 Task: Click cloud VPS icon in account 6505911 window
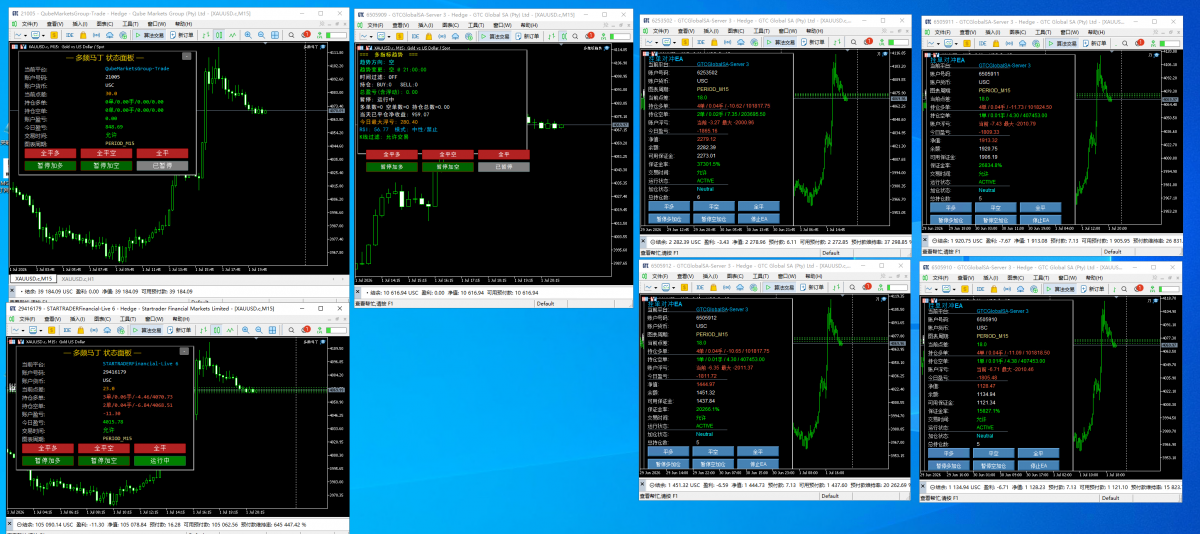(x=1023, y=43)
